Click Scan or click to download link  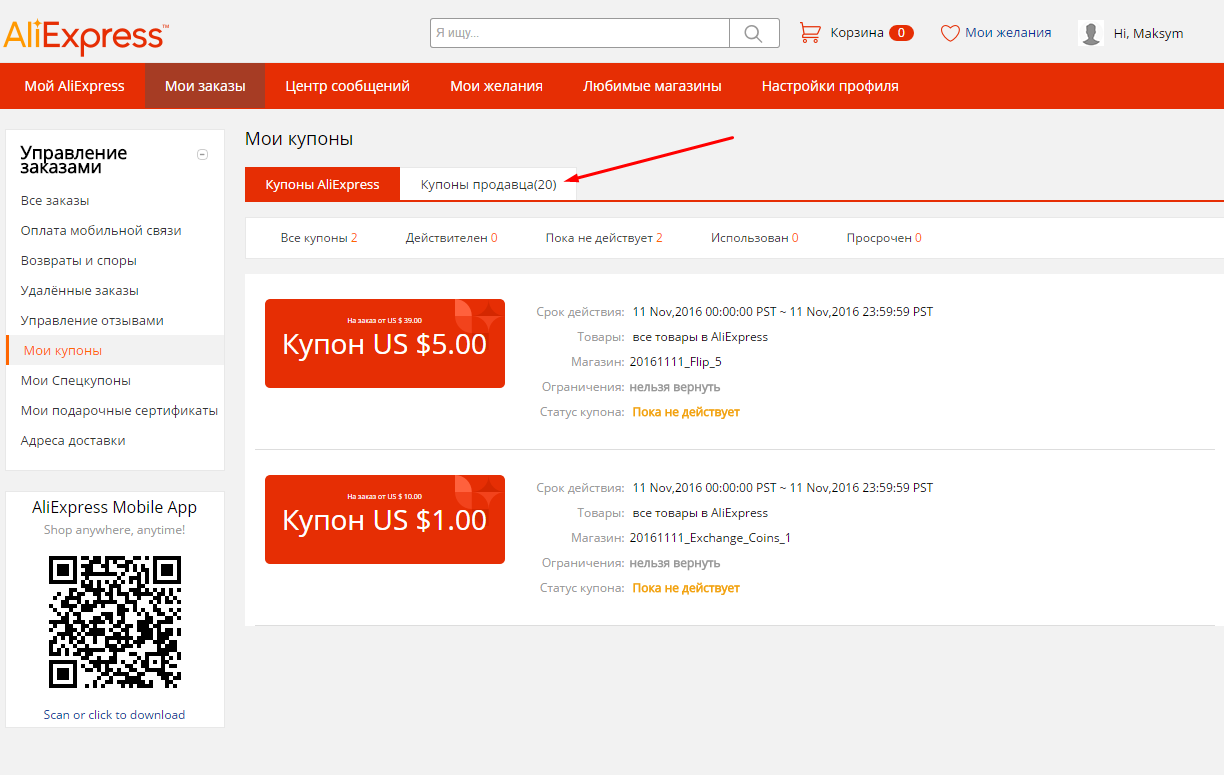(114, 714)
